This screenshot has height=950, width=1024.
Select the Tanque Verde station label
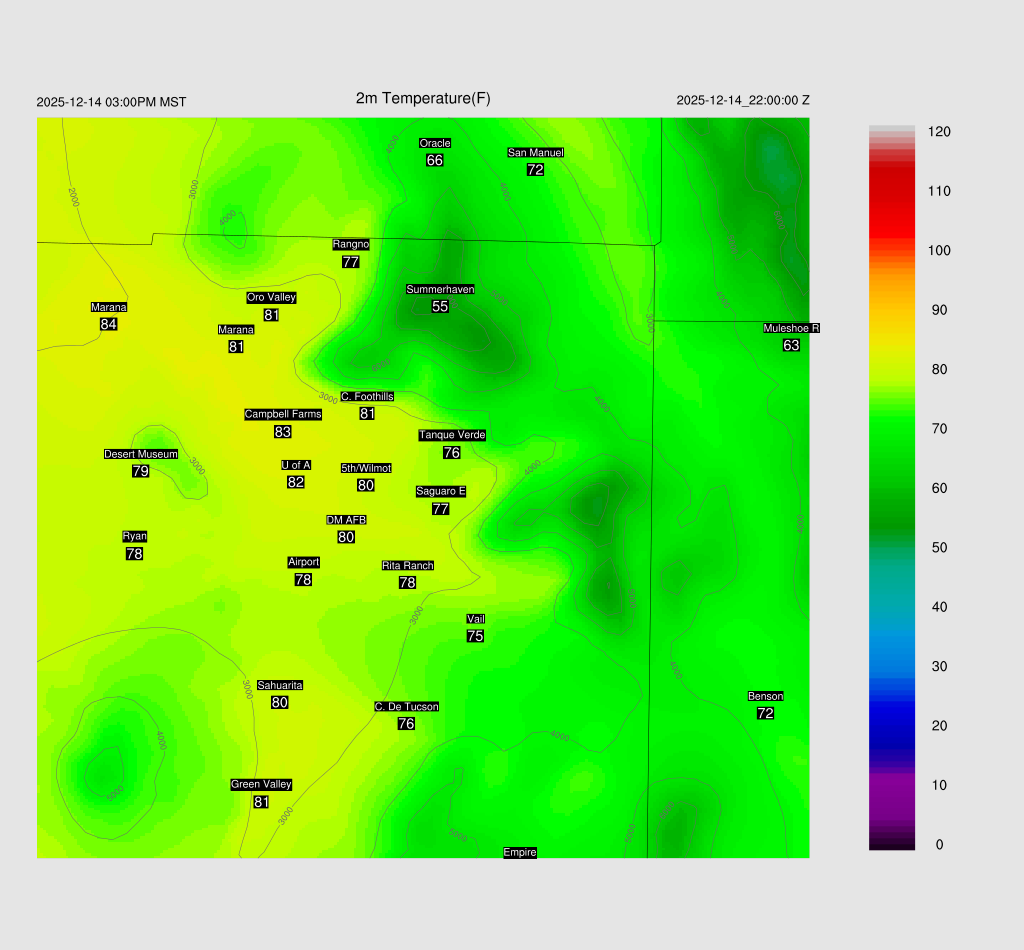451,435
